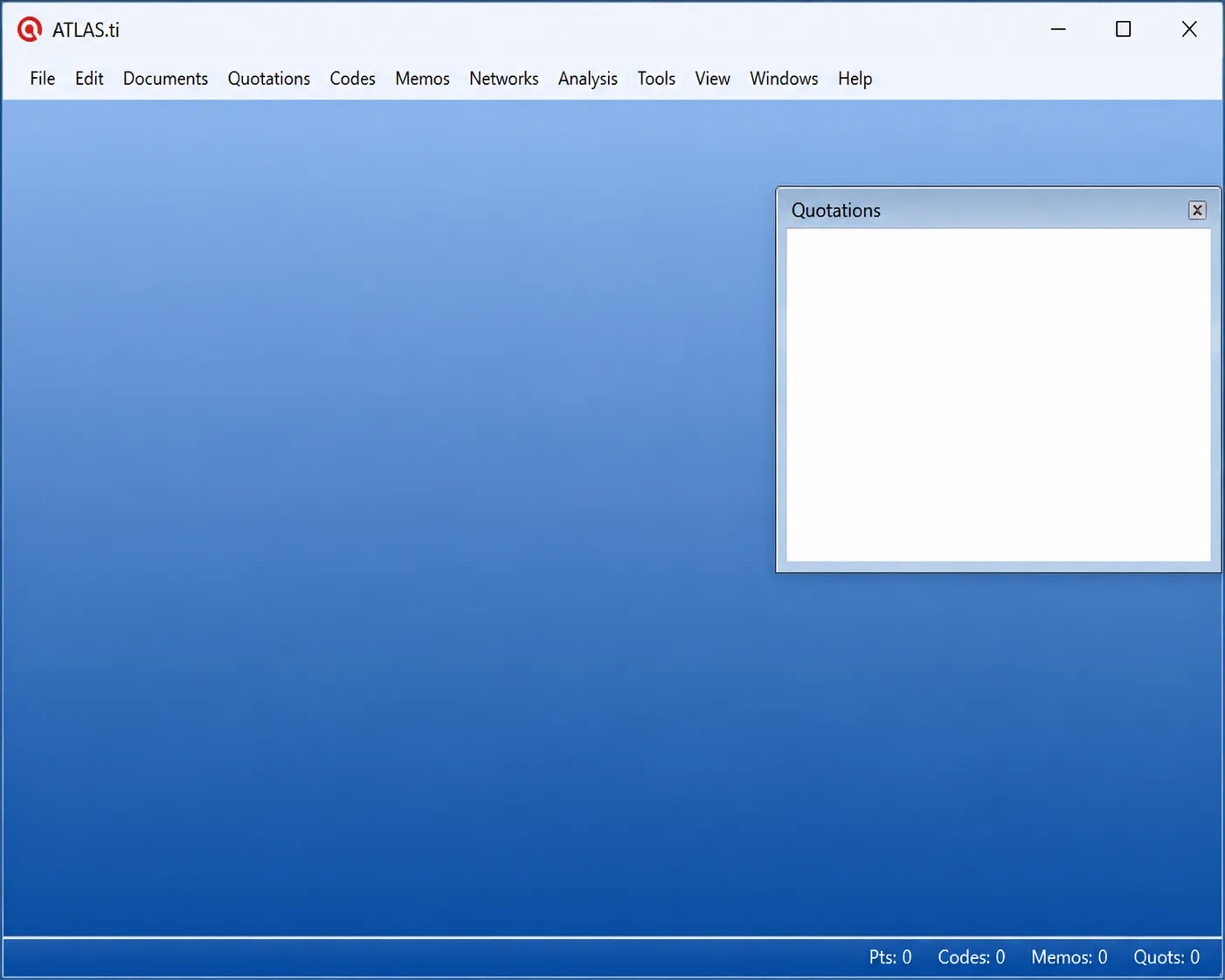Click the Quotations panel title
Screen dimensions: 1225x980
(836, 210)
